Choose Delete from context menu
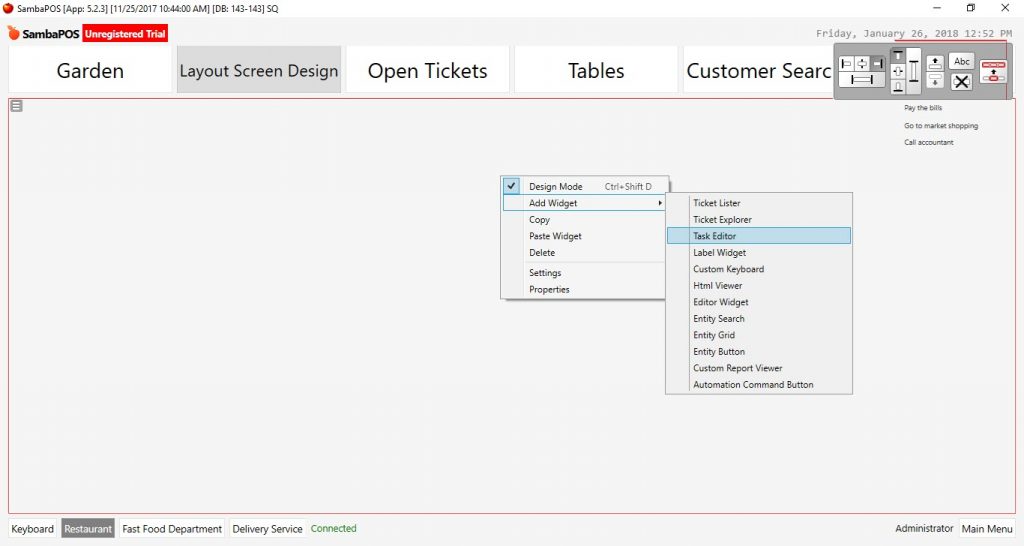The image size is (1024, 546). pos(542,252)
